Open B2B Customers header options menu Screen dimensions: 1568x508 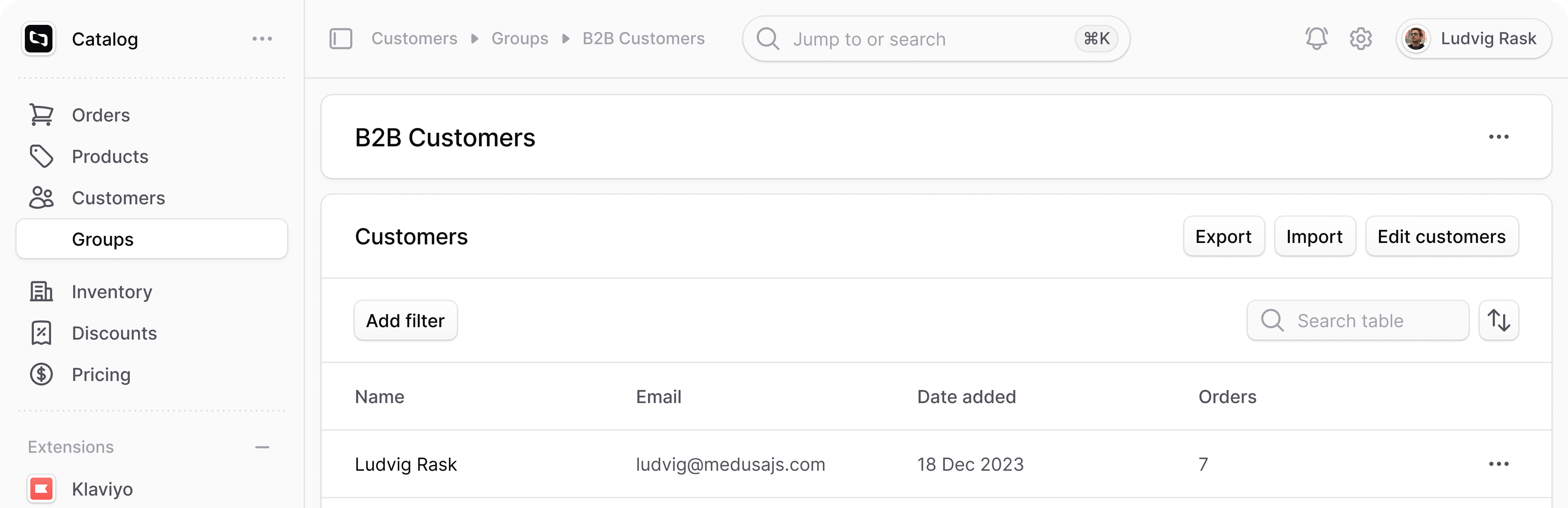coord(1499,137)
